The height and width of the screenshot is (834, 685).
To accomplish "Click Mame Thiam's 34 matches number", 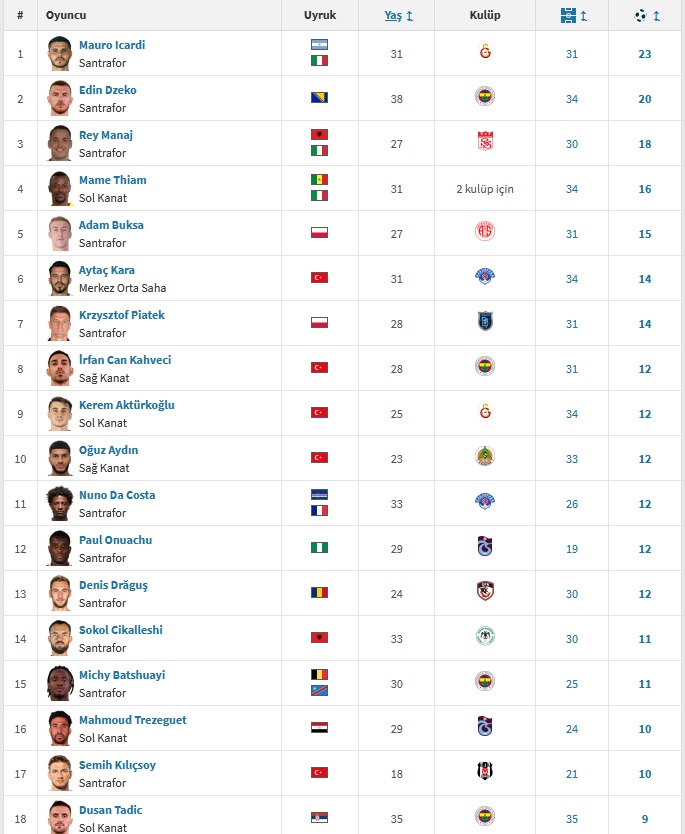I will [x=572, y=189].
